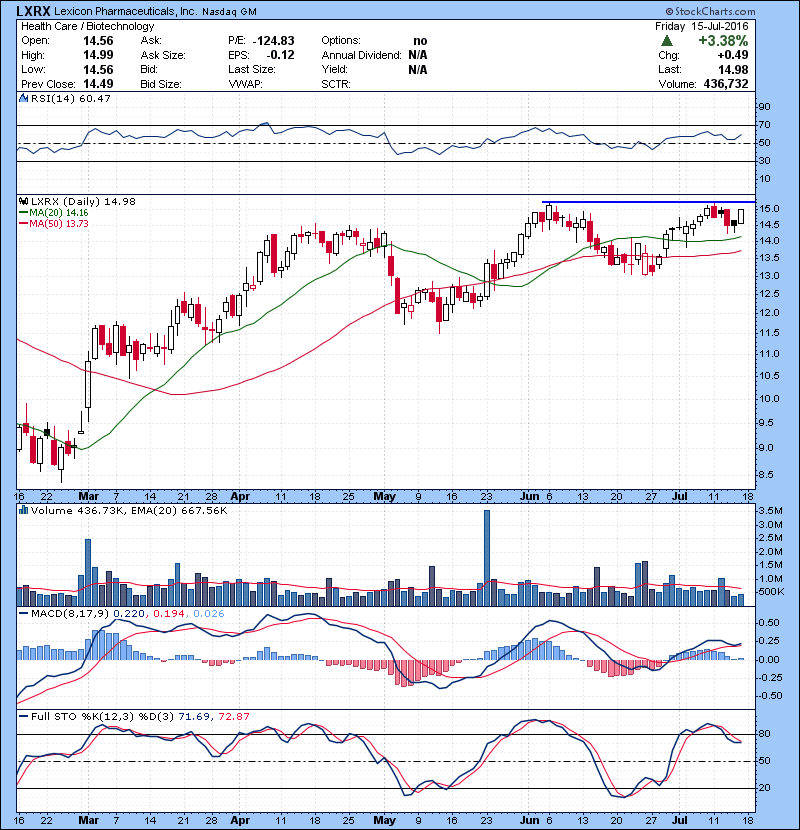This screenshot has width=800, height=830.
Task: Click the Low: label in quote panel
Action: pyautogui.click(x=33, y=69)
